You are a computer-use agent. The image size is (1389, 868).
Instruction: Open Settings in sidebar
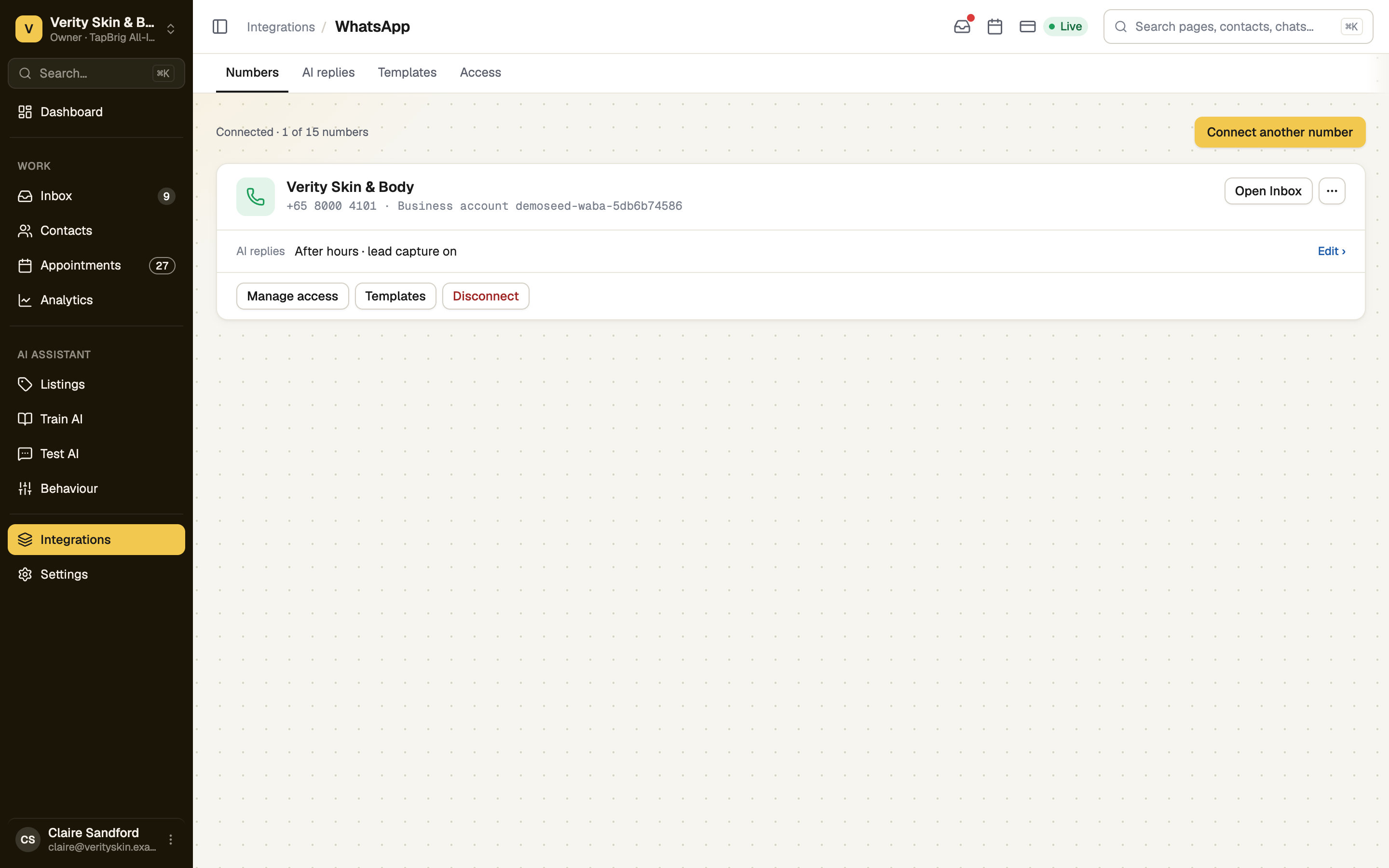pyautogui.click(x=96, y=574)
